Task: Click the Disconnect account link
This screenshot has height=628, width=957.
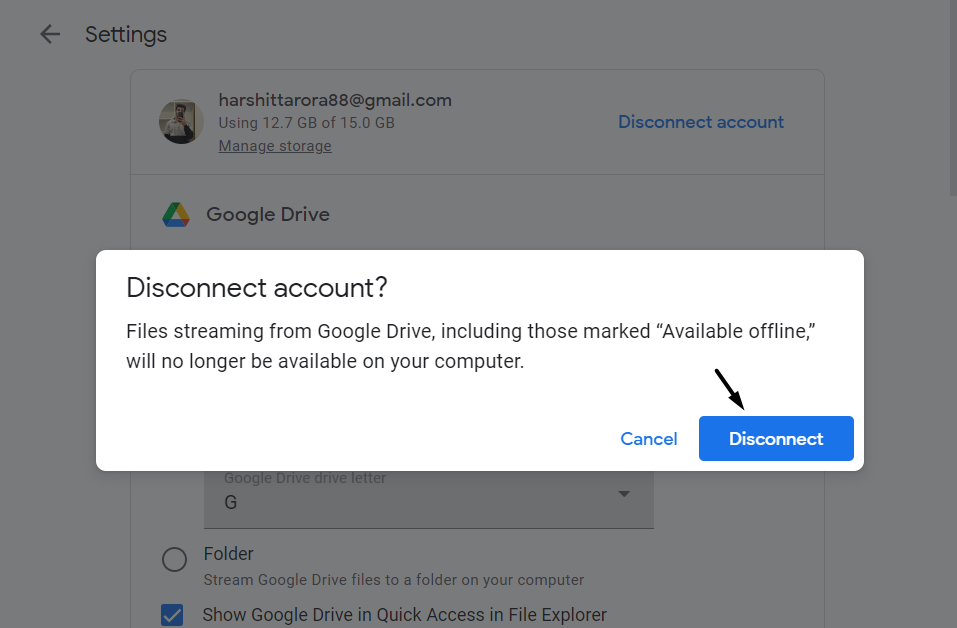Action: (700, 122)
